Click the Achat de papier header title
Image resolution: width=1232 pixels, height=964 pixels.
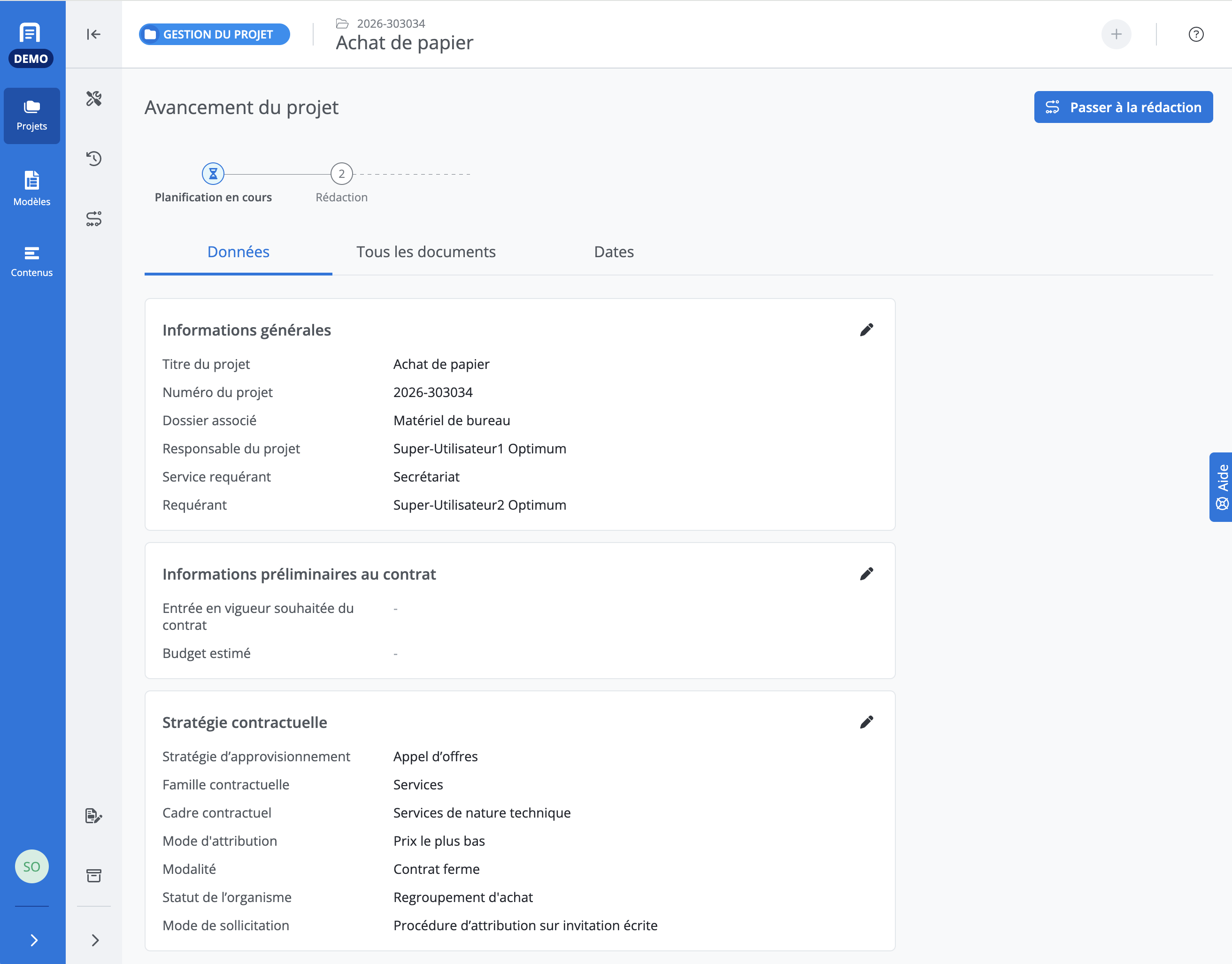pos(404,43)
